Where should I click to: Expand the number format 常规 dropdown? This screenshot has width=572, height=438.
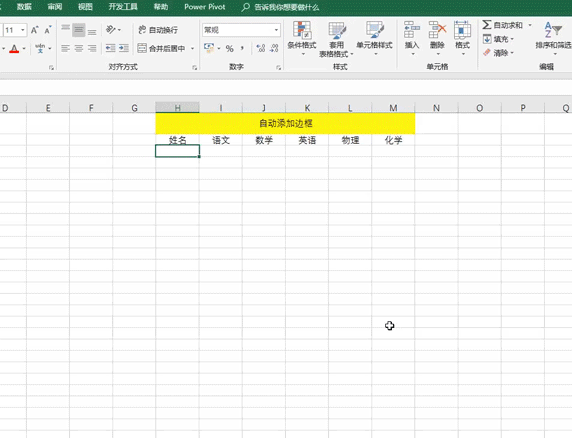click(x=276, y=30)
